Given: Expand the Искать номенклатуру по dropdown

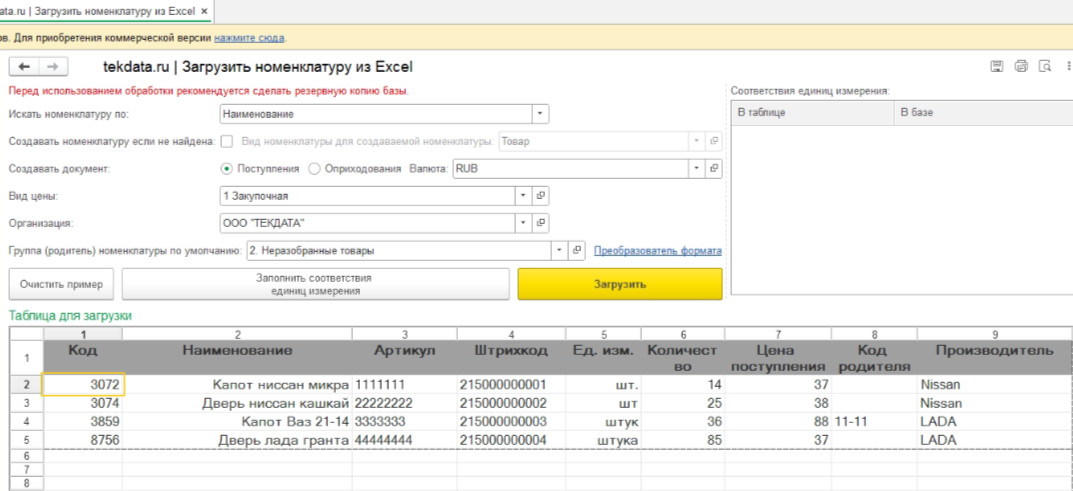Looking at the screenshot, I should [541, 114].
